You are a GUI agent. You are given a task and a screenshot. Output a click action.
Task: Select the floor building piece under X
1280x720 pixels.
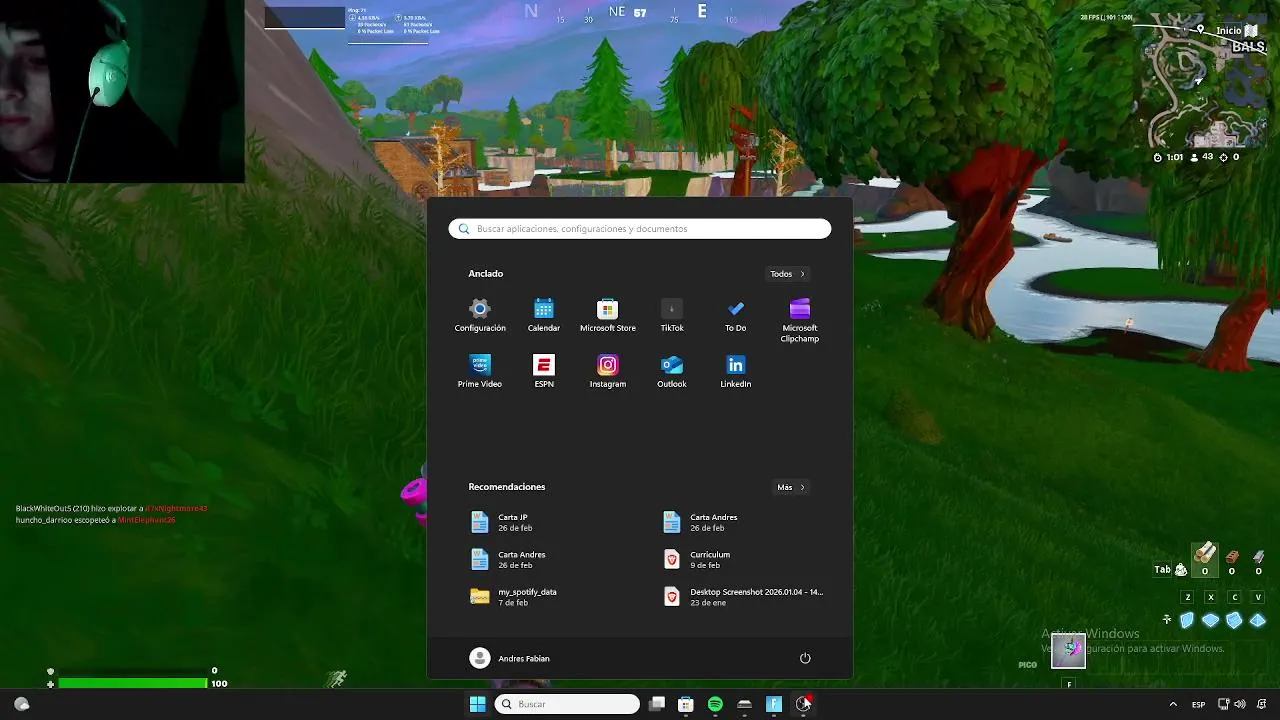point(1211,620)
